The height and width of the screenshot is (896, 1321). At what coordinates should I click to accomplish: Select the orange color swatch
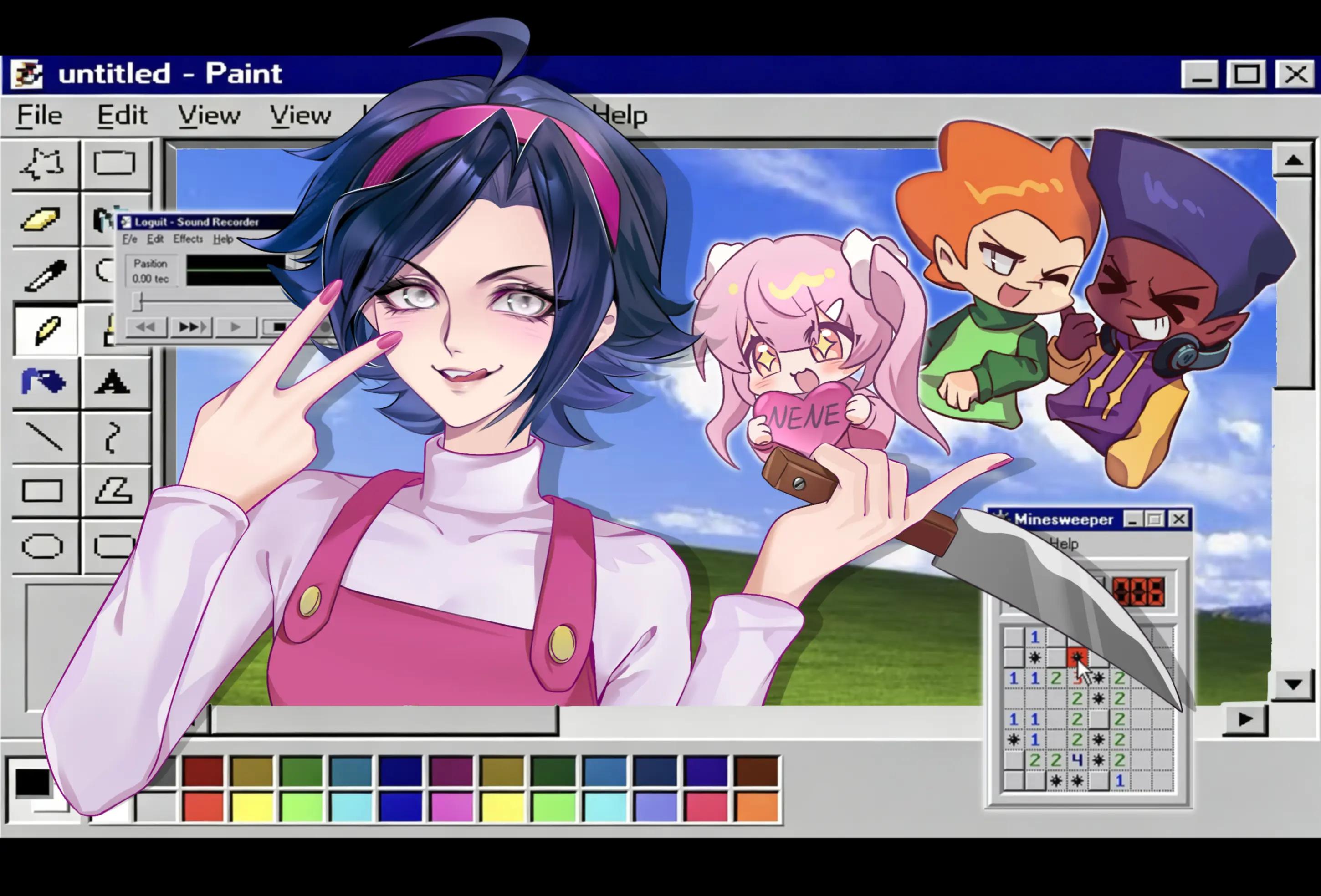757,807
